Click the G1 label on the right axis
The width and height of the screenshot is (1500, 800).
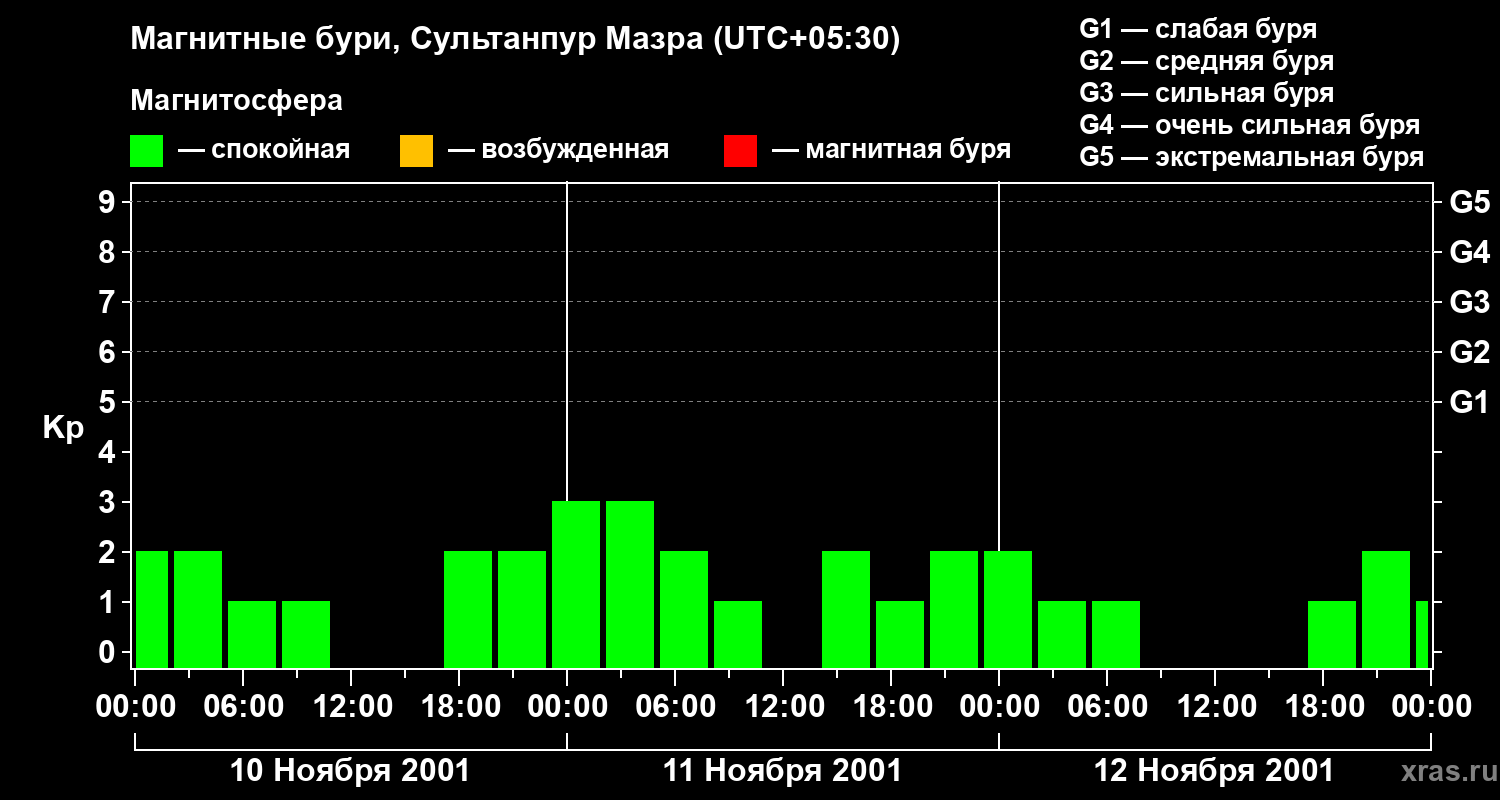(1470, 402)
